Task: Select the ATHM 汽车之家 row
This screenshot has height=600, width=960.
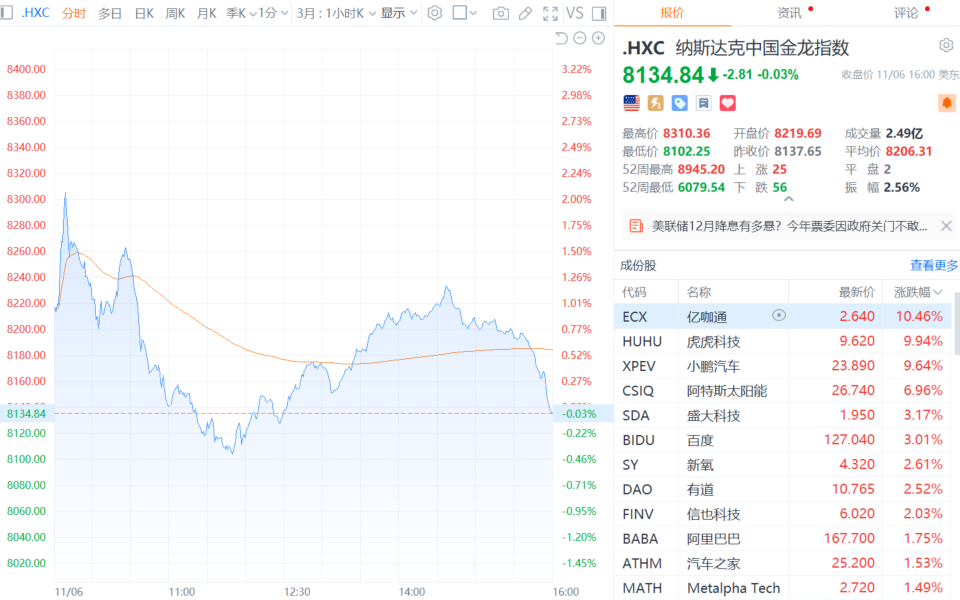Action: coord(784,563)
